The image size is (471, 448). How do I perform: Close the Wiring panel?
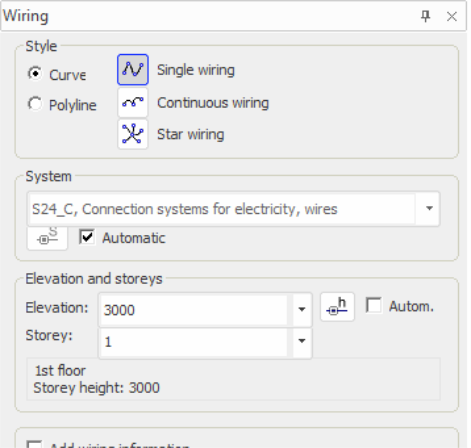click(x=452, y=16)
